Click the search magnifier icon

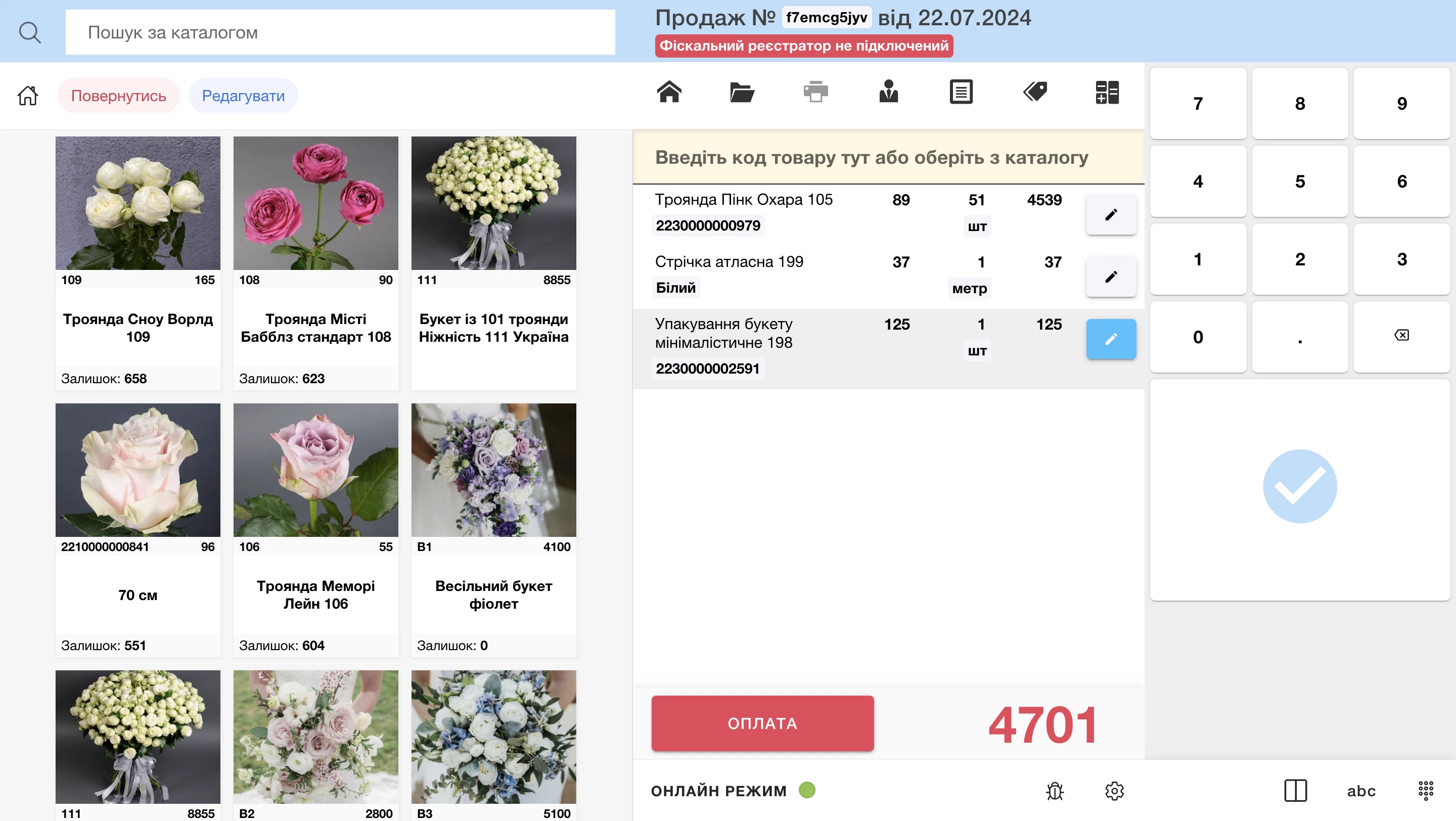pyautogui.click(x=29, y=32)
